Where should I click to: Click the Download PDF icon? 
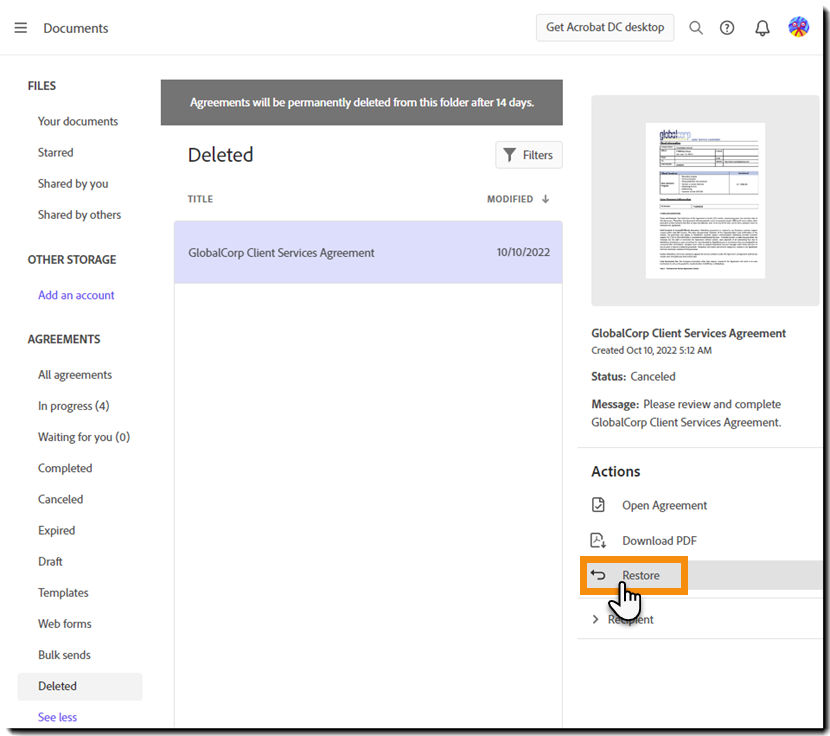click(598, 541)
